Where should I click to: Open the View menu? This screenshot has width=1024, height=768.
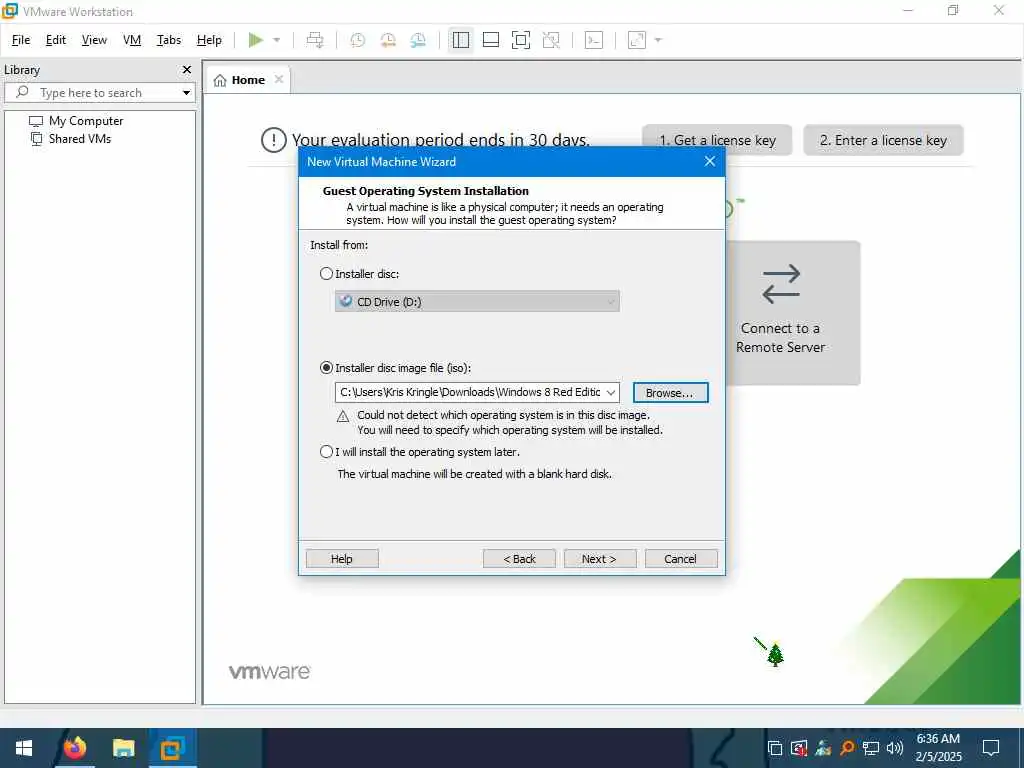94,40
